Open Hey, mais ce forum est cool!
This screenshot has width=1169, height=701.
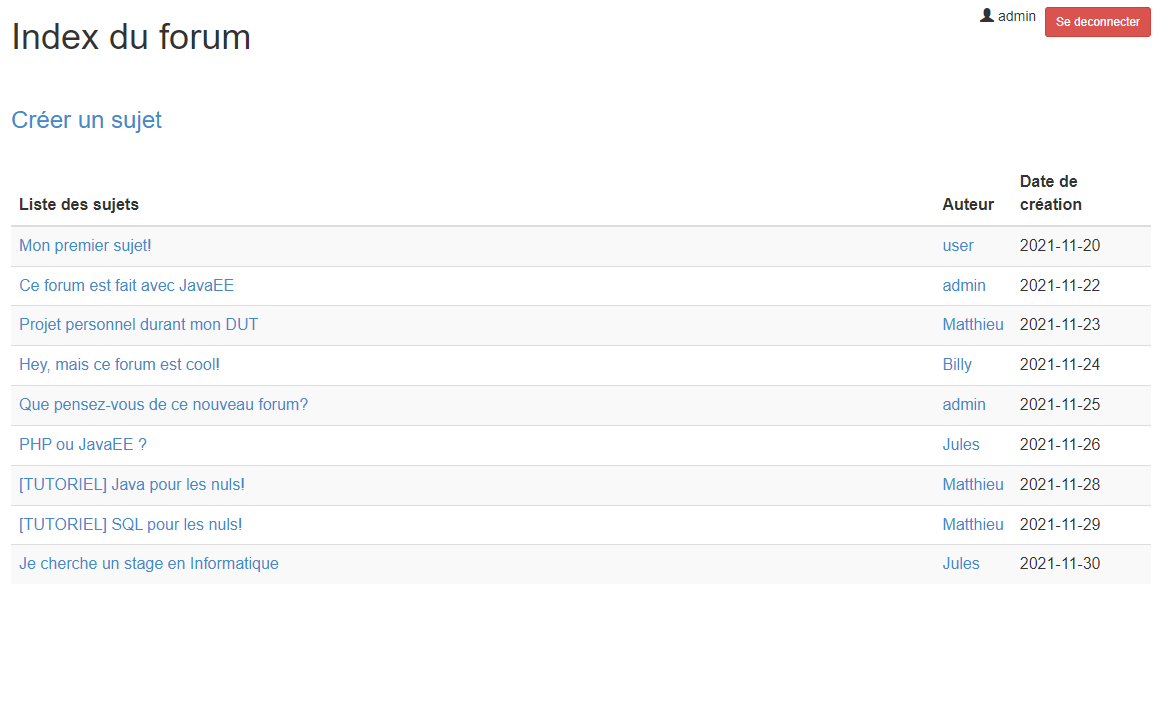pos(119,365)
